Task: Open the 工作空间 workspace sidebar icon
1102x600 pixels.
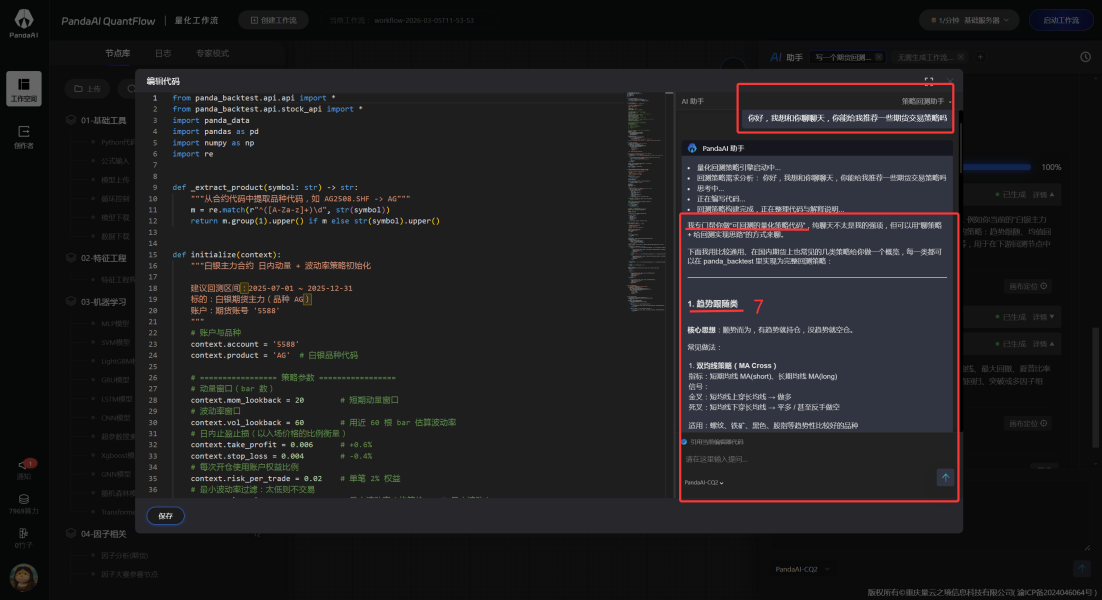Action: click(x=24, y=89)
